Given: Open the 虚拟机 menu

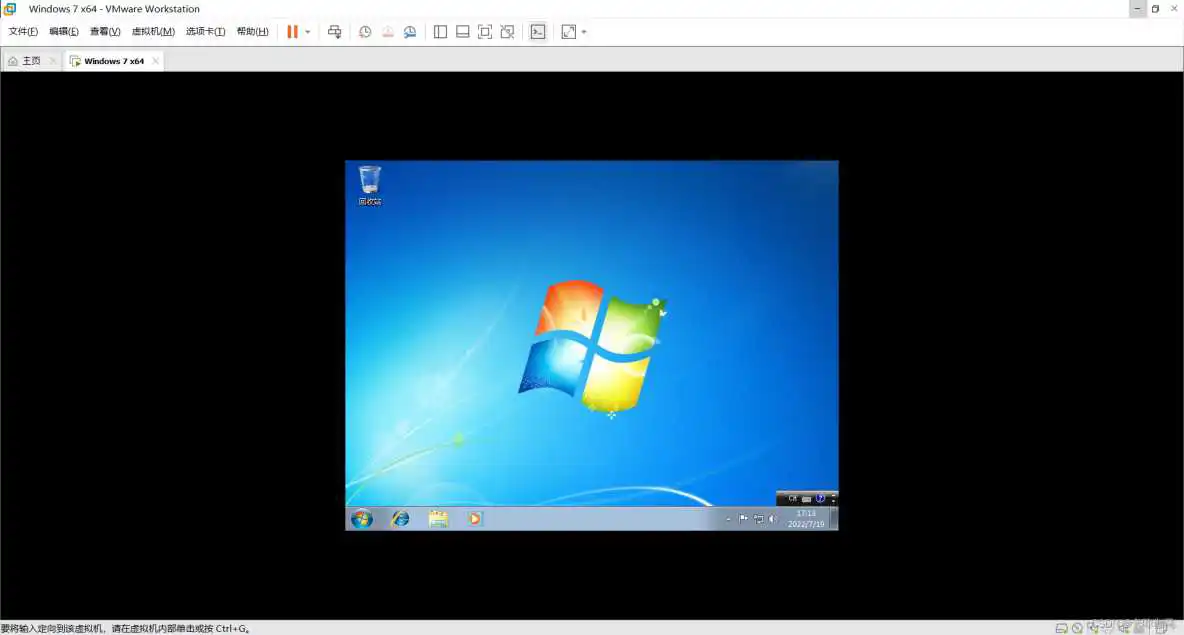Looking at the screenshot, I should point(151,31).
